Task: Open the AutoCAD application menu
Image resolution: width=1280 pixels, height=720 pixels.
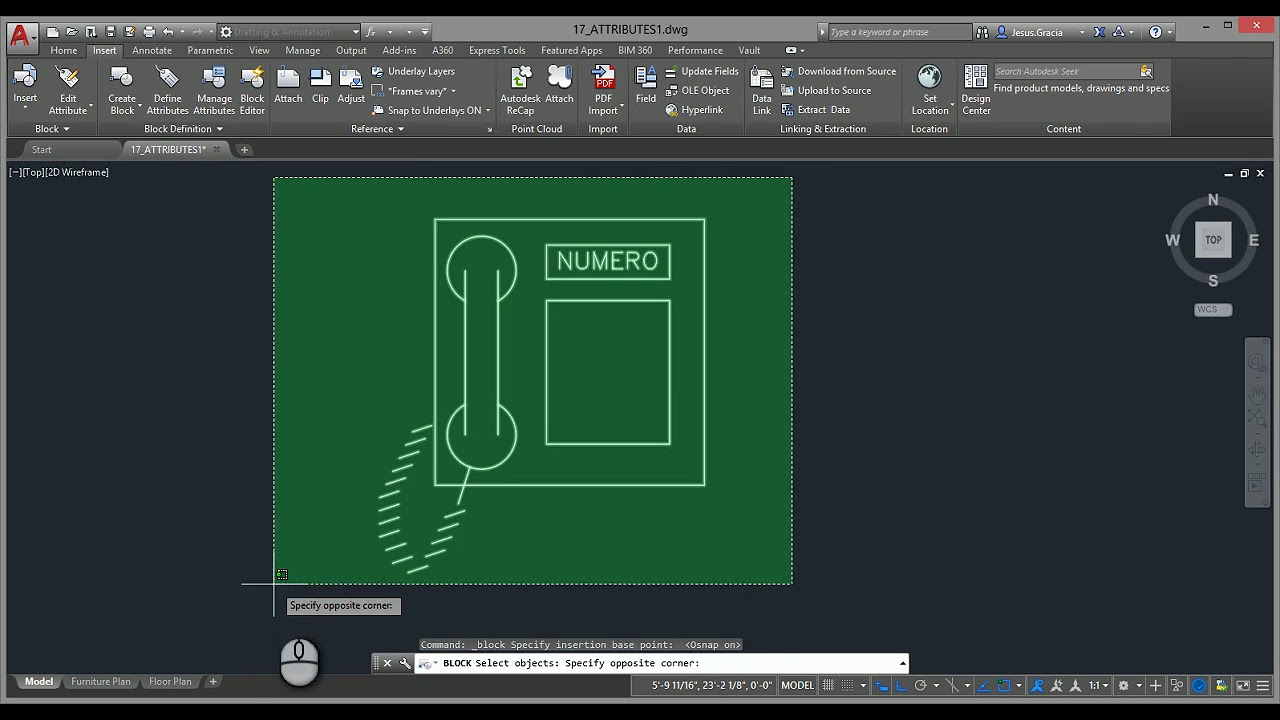Action: click(x=20, y=37)
